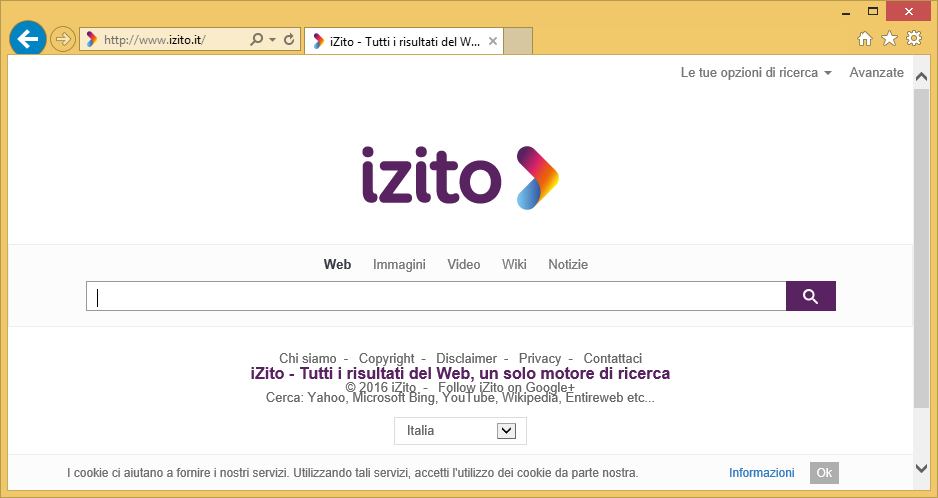Close the iZito browser tab
This screenshot has height=498, width=938.
point(493,41)
